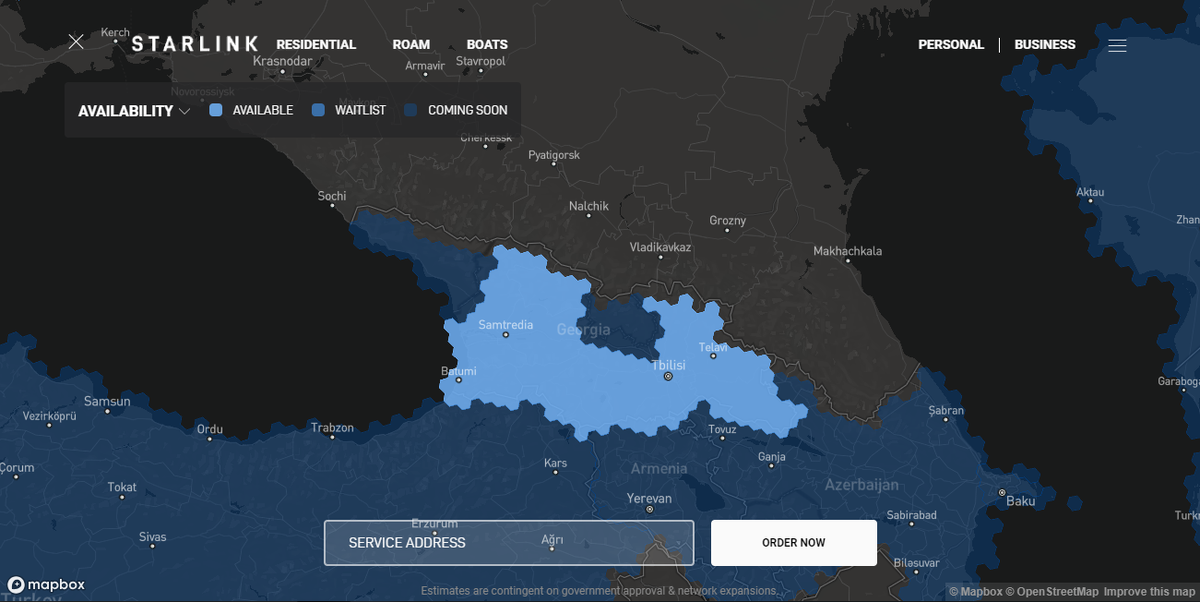Click the Tovuz city label
Image resolution: width=1200 pixels, height=602 pixels.
coord(722,430)
